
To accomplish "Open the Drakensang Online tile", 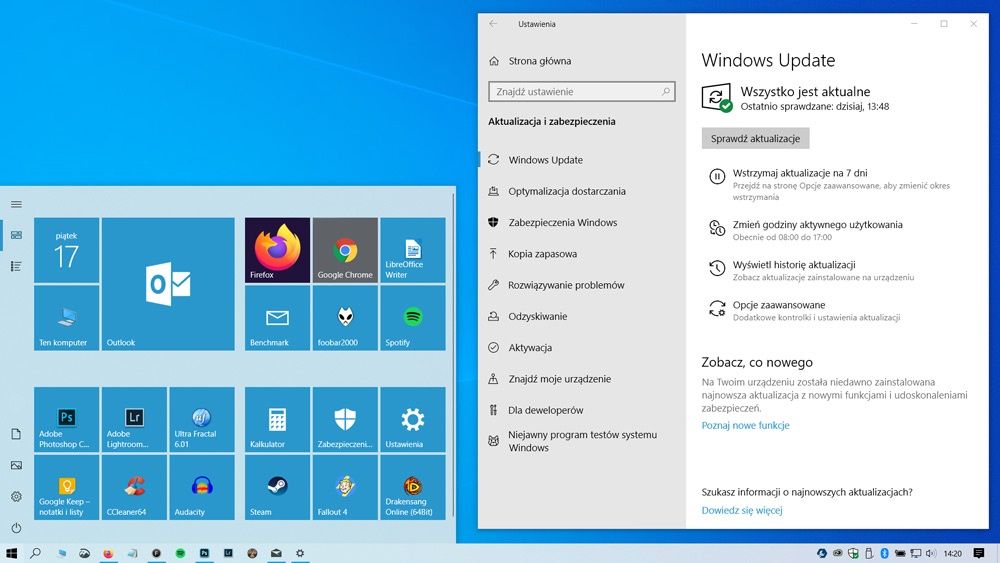I will click(x=413, y=487).
